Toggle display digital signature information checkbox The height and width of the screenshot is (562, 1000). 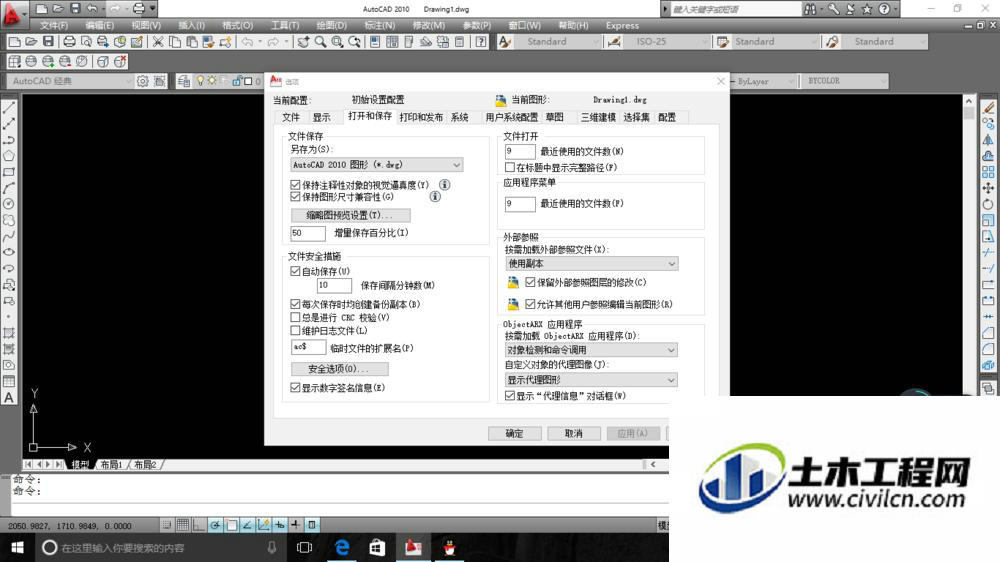[295, 387]
